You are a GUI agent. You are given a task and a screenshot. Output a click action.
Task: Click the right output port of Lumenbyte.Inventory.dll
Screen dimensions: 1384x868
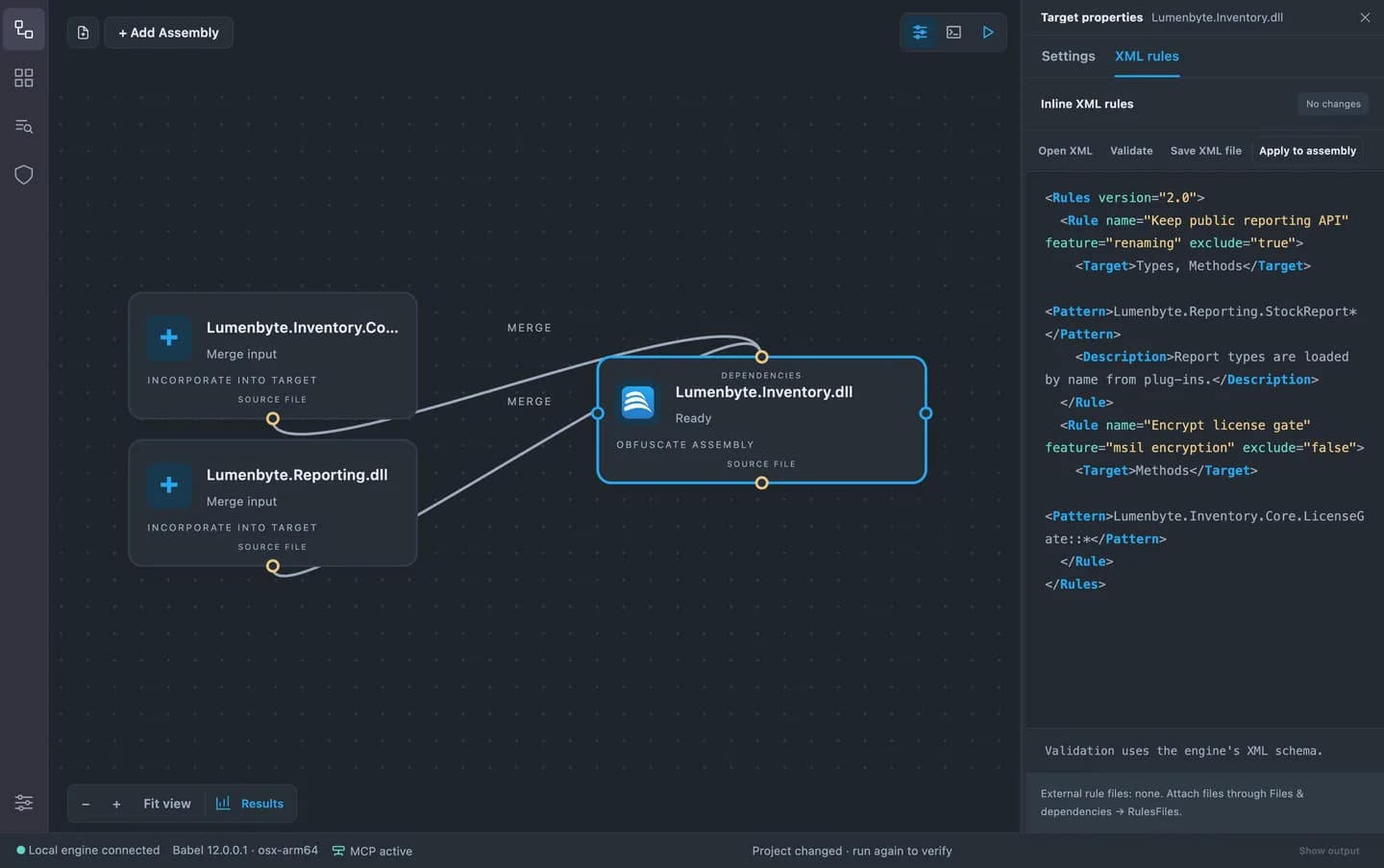[926, 413]
